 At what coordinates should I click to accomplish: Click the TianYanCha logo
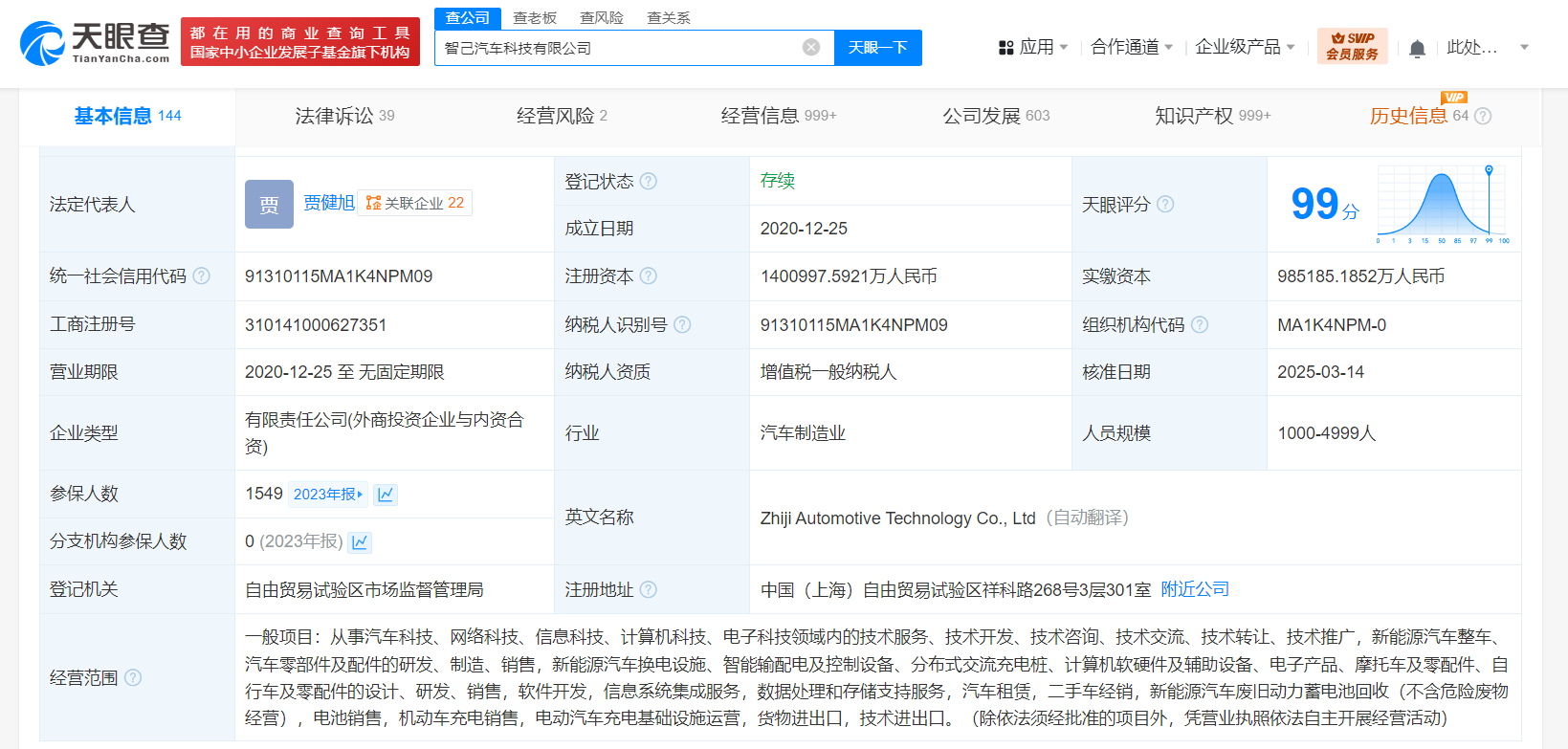pos(95,43)
